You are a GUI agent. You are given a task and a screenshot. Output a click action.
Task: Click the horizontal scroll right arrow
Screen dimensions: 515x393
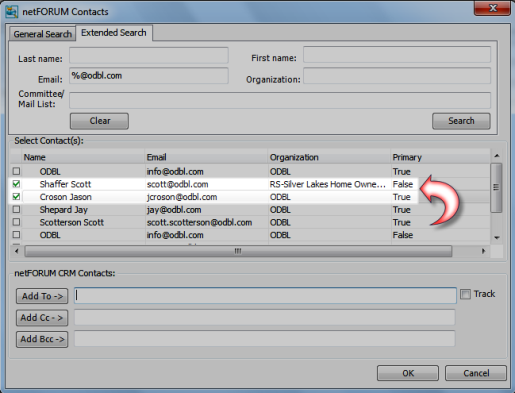click(x=484, y=251)
